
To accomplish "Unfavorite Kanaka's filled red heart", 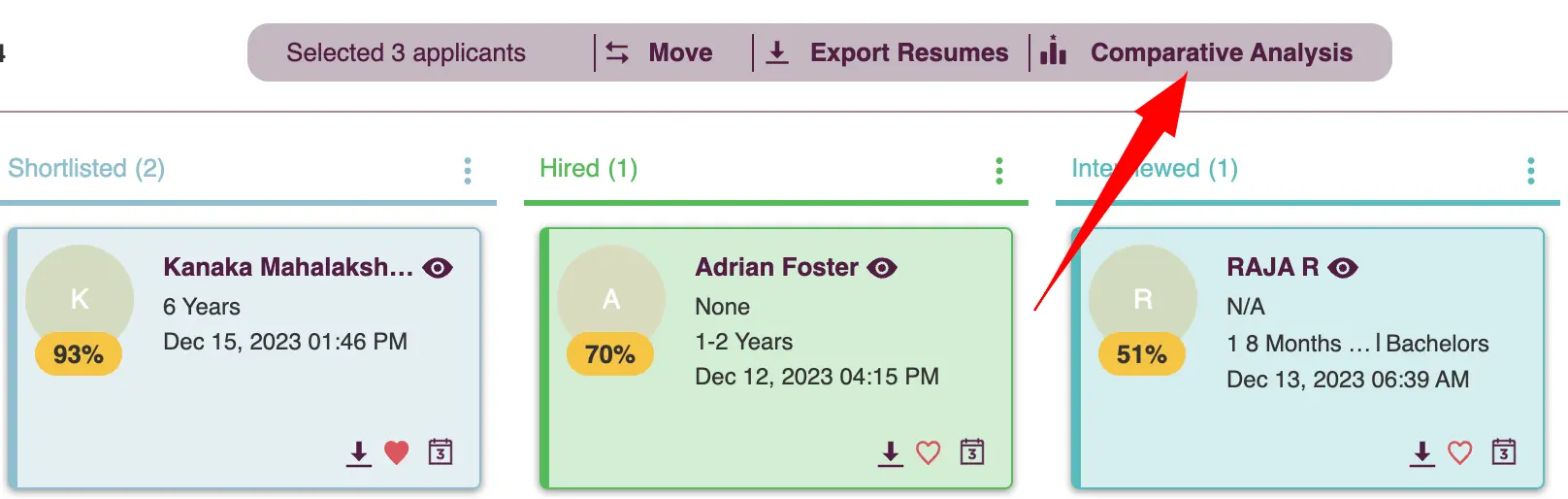I will (x=397, y=452).
